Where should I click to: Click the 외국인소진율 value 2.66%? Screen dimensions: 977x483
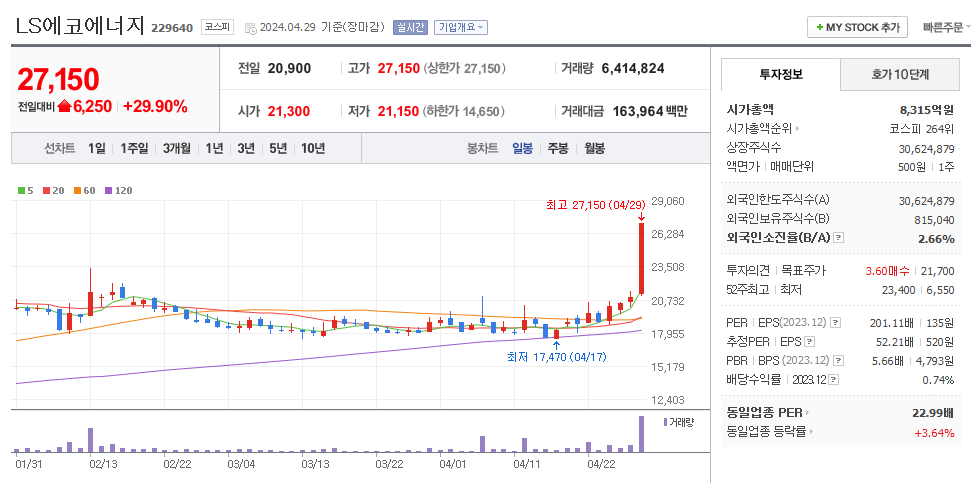936,239
